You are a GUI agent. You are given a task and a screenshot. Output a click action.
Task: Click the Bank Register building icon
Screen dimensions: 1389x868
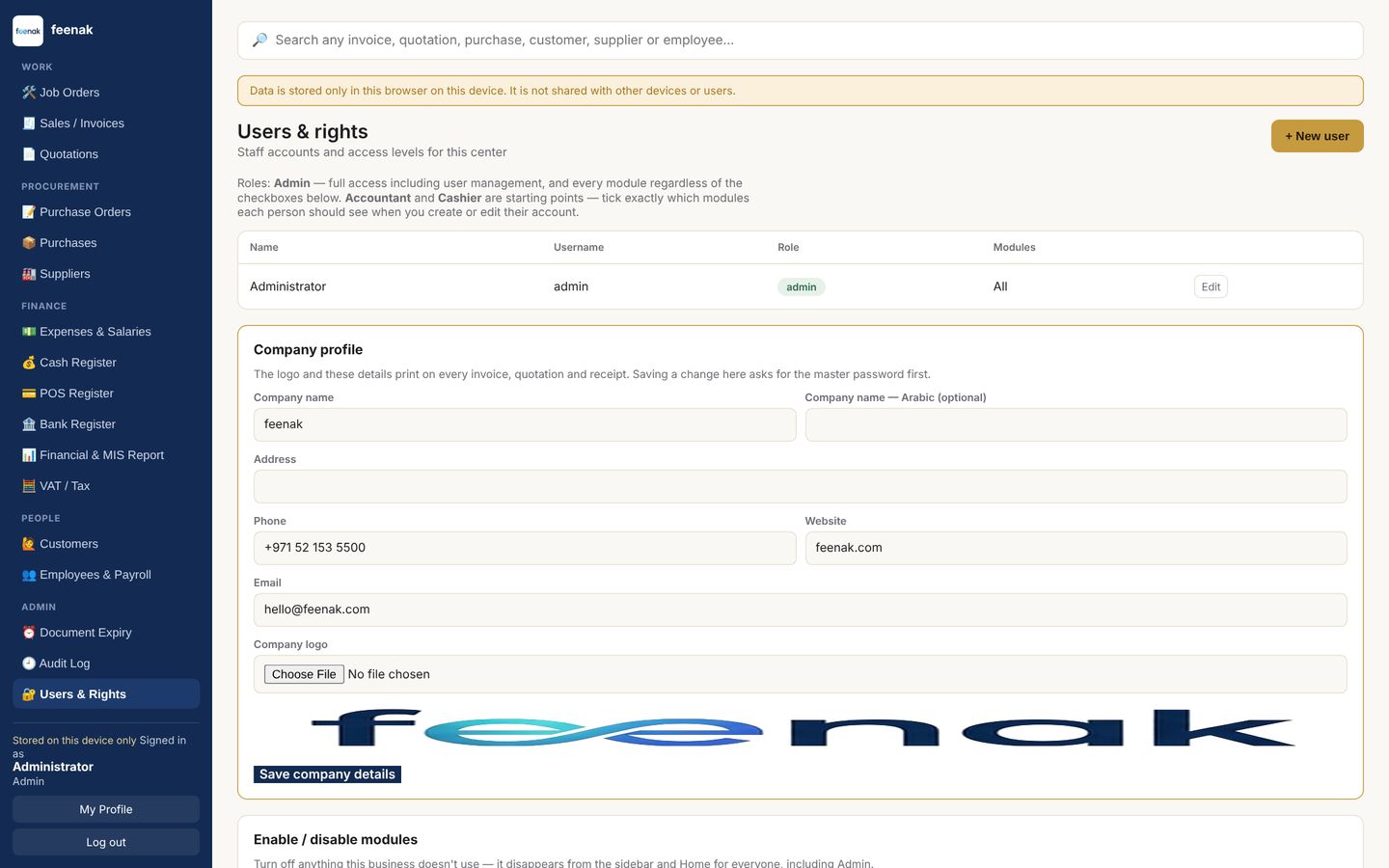[29, 424]
